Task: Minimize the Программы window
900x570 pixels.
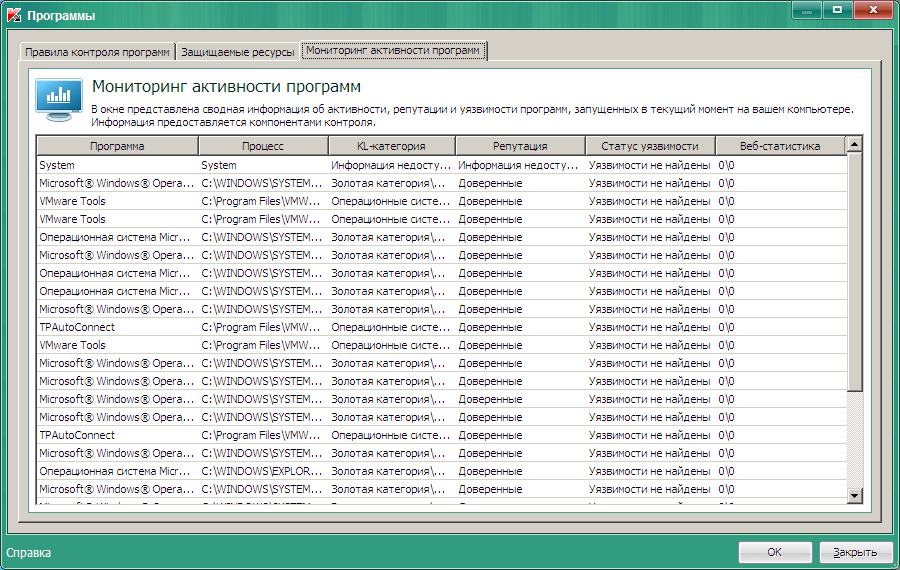Action: pos(807,10)
